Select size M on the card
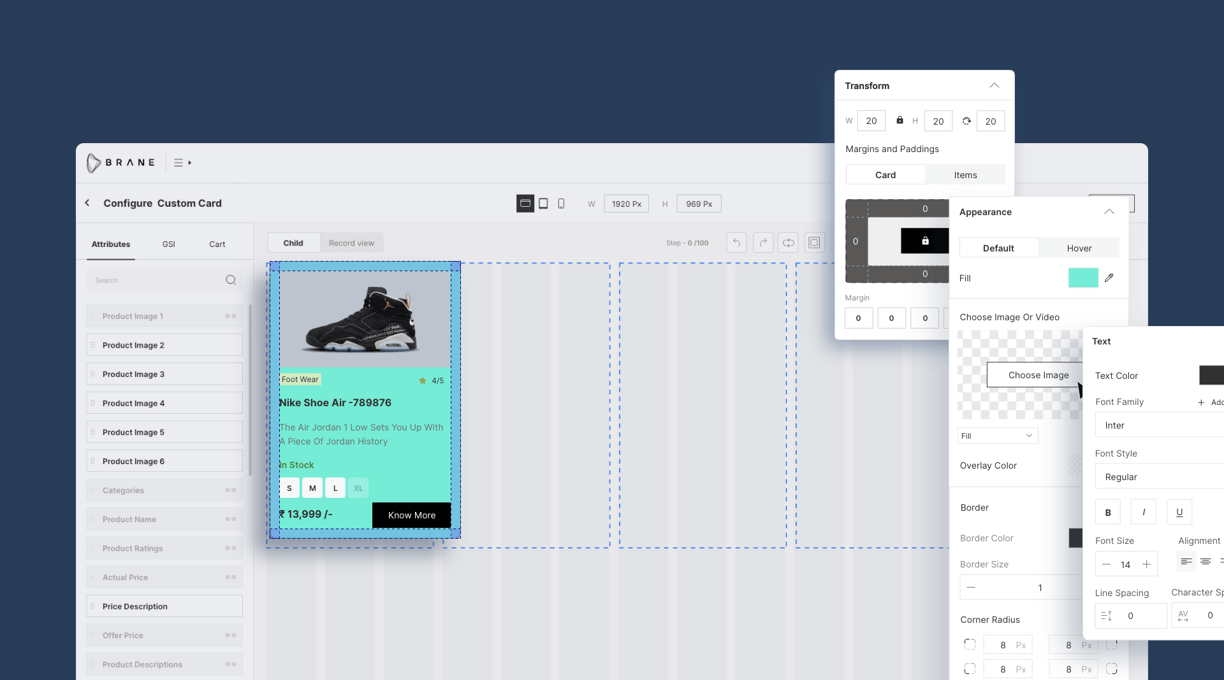This screenshot has height=680, width=1224. 312,488
